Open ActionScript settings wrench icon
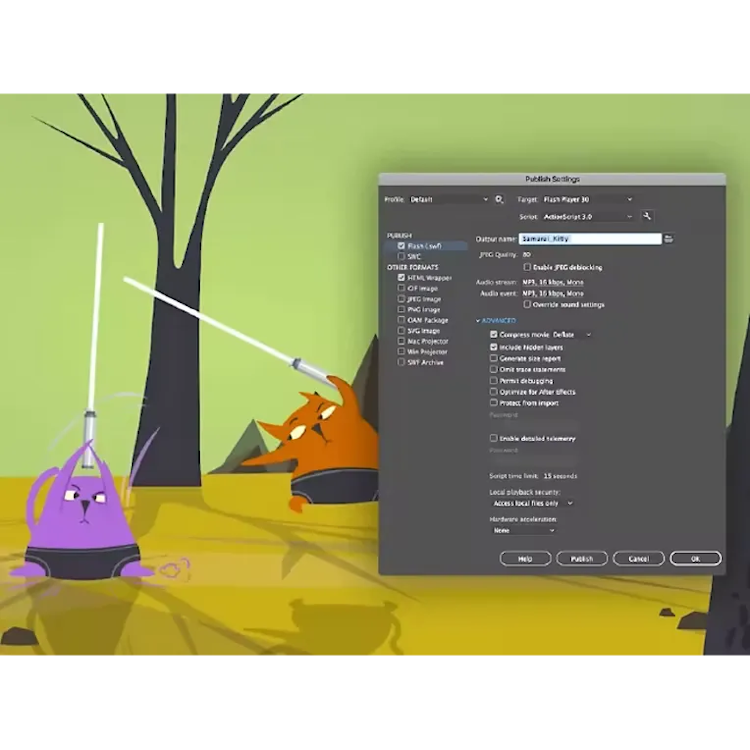Screen dimensions: 750x750 [647, 216]
